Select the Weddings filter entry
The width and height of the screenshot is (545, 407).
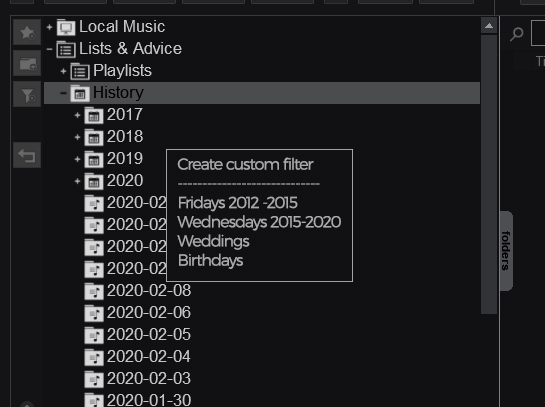213,241
